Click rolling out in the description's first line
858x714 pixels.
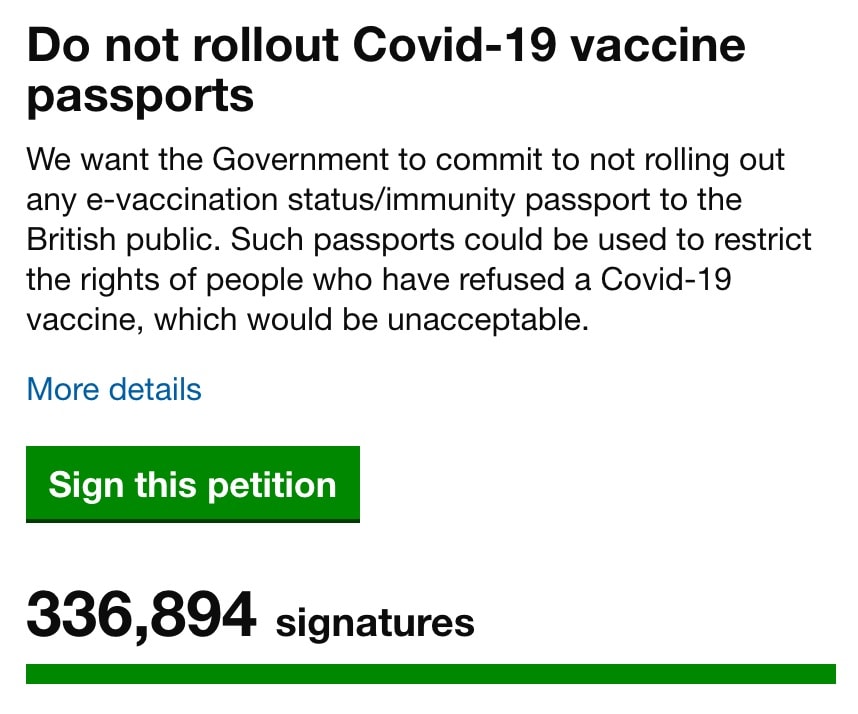[715, 160]
